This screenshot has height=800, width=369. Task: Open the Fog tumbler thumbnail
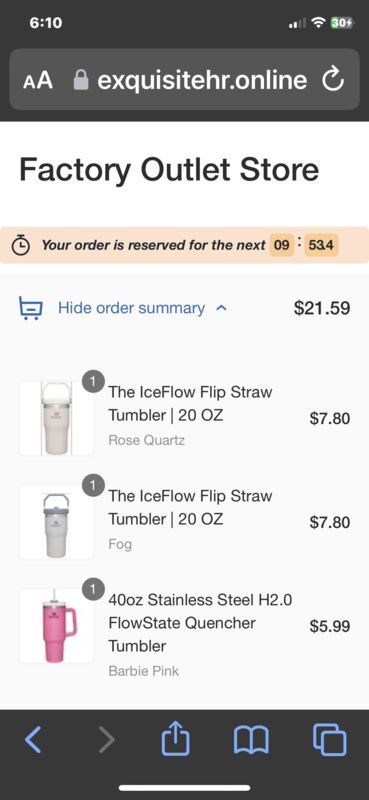point(56,522)
